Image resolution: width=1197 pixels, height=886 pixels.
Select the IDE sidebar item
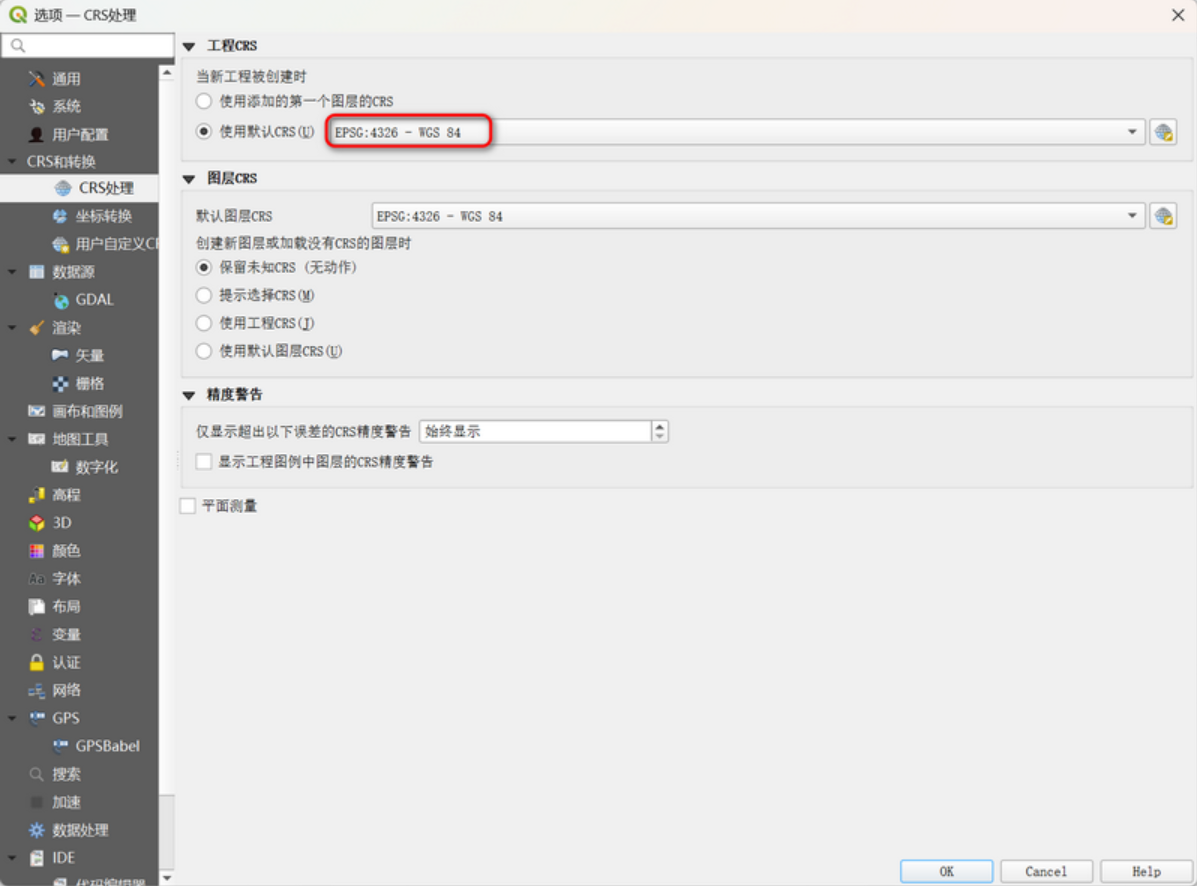pos(63,858)
